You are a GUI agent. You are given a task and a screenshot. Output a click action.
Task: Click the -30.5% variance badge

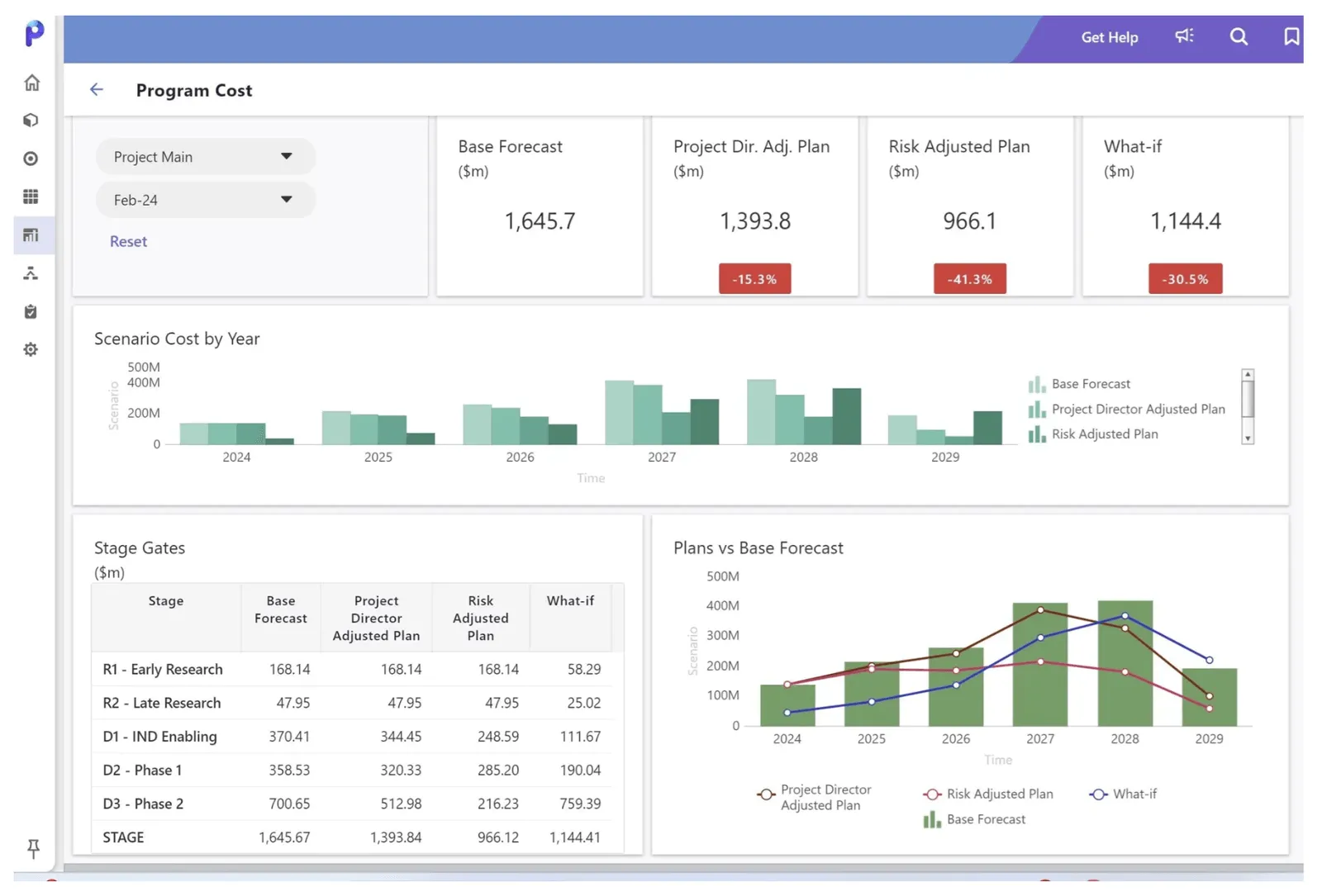[1185, 279]
